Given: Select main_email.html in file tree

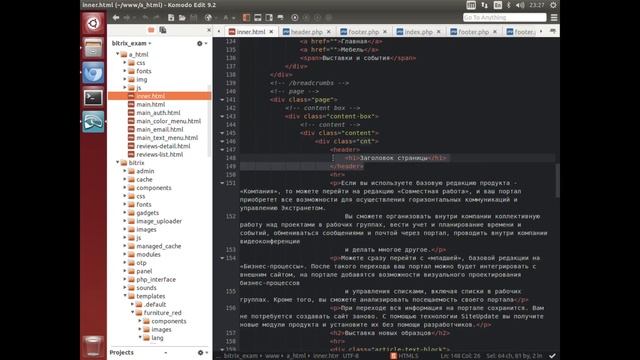Looking at the screenshot, I should click(x=160, y=129).
